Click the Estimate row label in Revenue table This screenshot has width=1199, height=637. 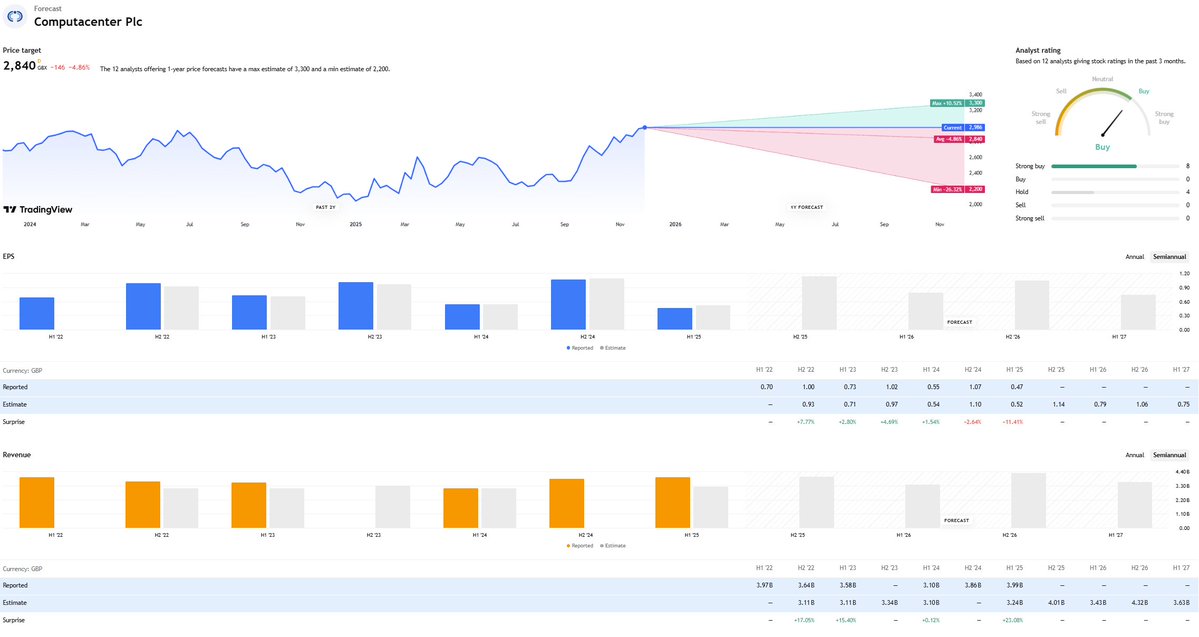(15, 603)
